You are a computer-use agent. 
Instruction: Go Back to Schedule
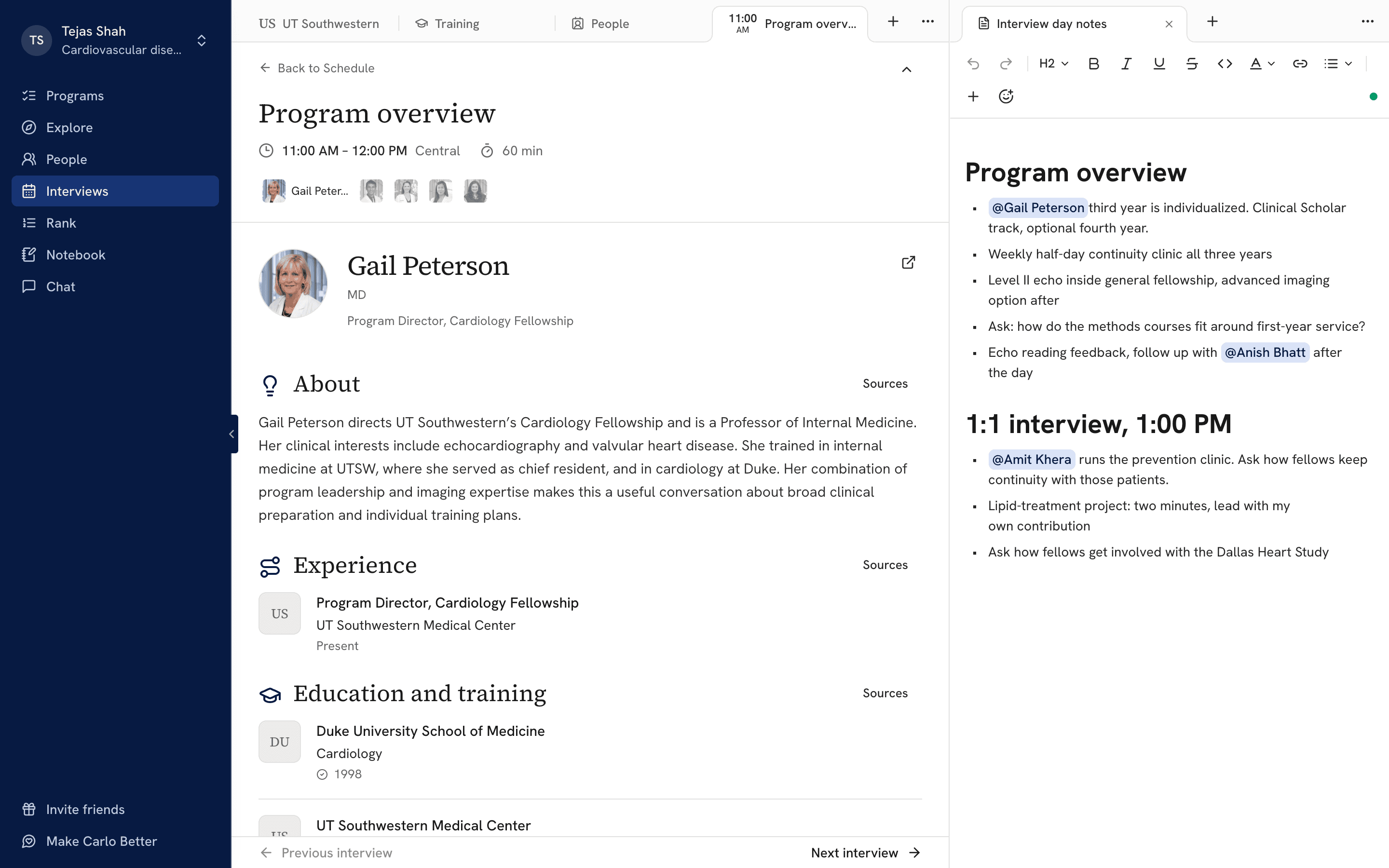tap(317, 68)
